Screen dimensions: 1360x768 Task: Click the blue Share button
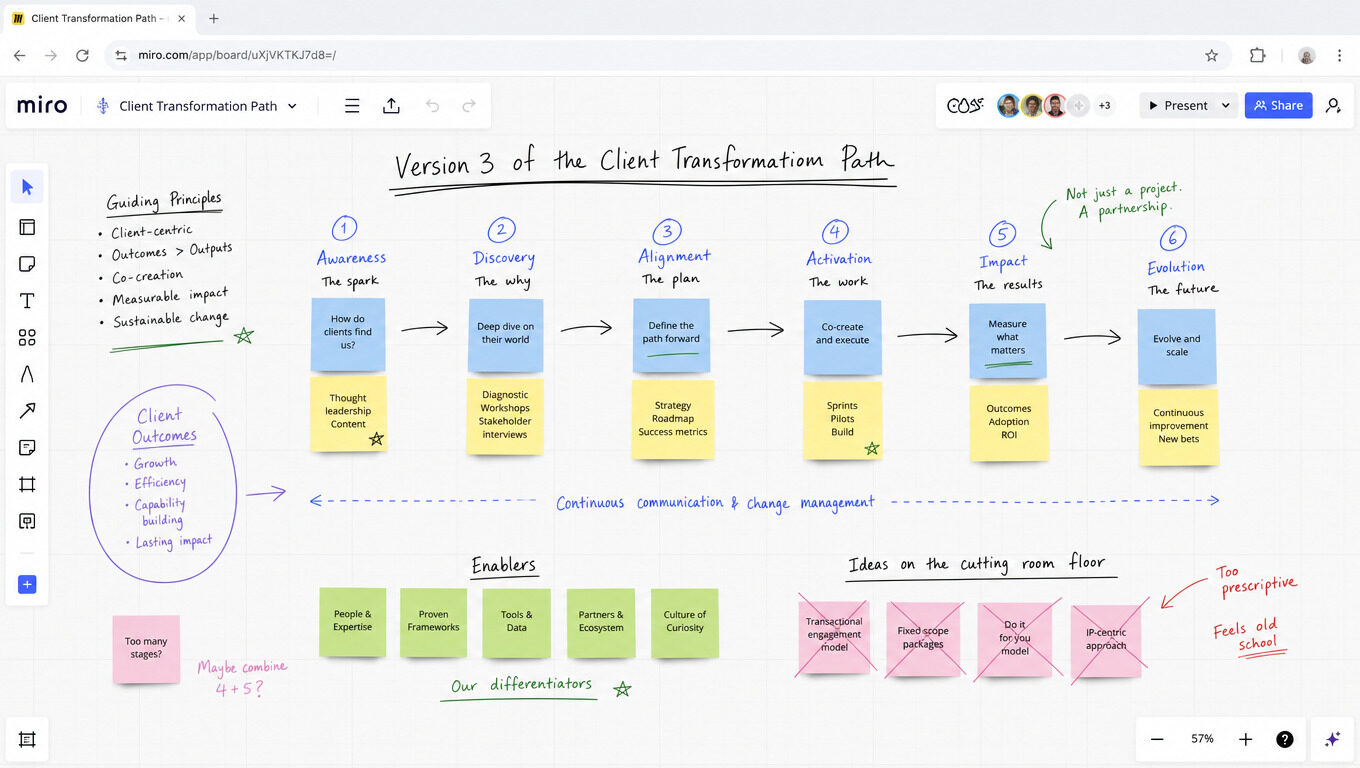coord(1278,105)
